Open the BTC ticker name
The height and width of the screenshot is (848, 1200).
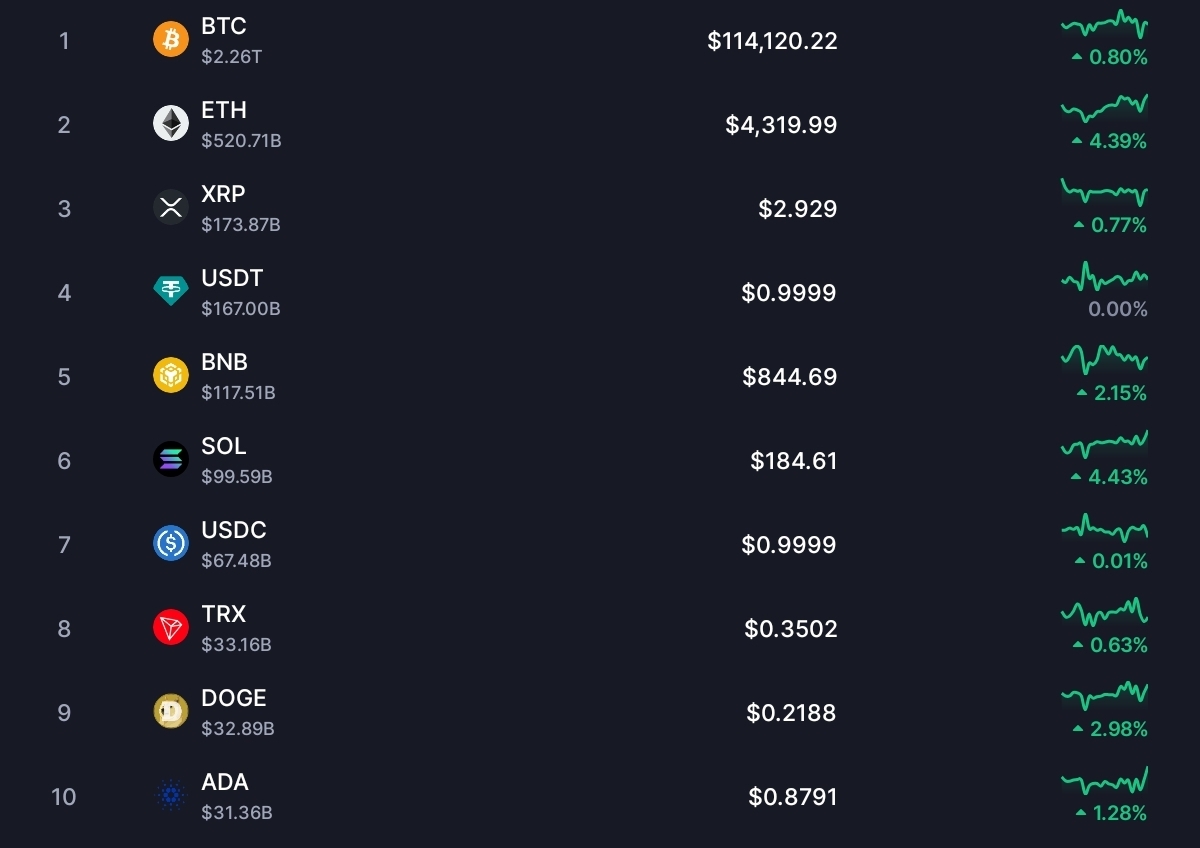(224, 26)
